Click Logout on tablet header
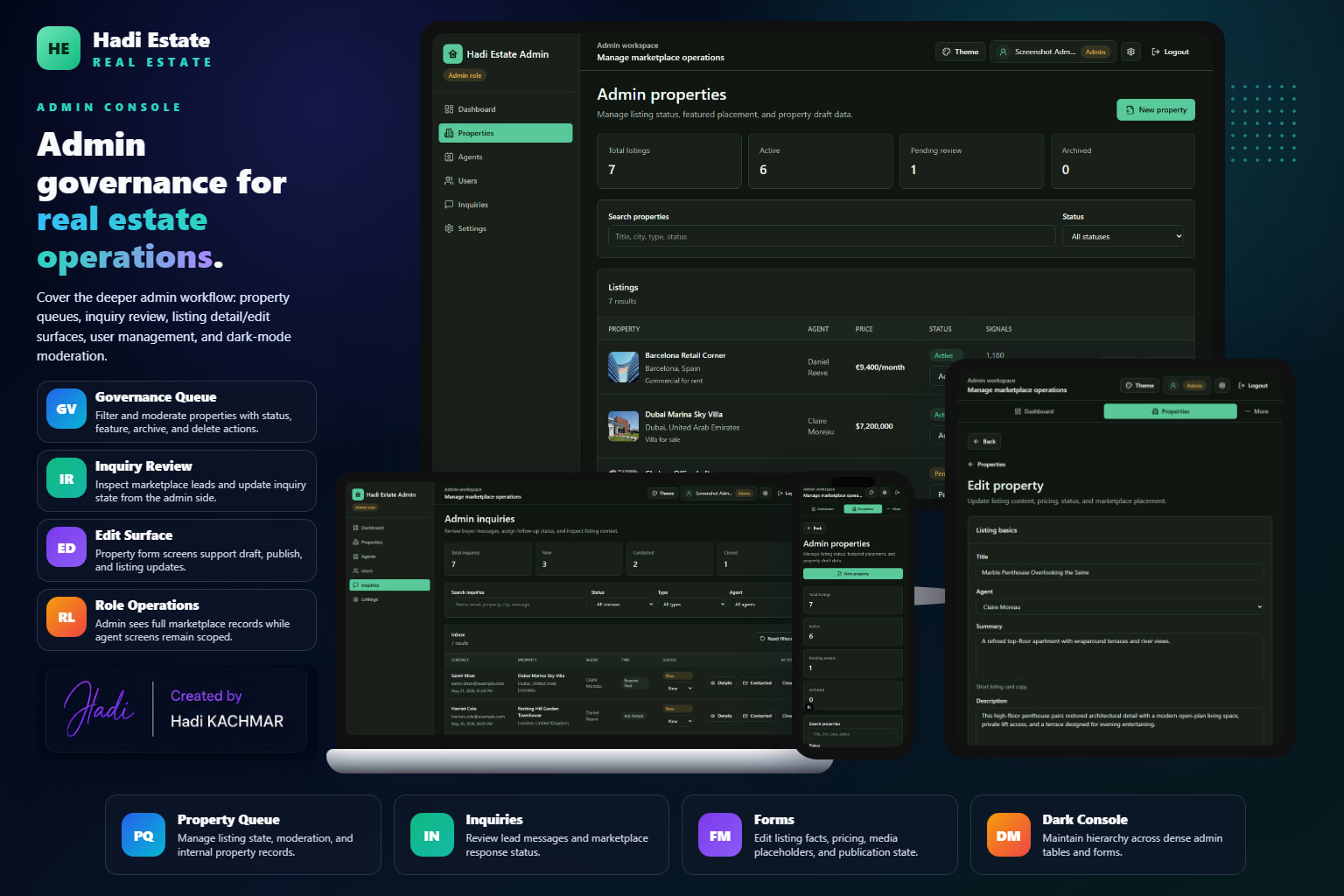1344x896 pixels. (x=1253, y=385)
